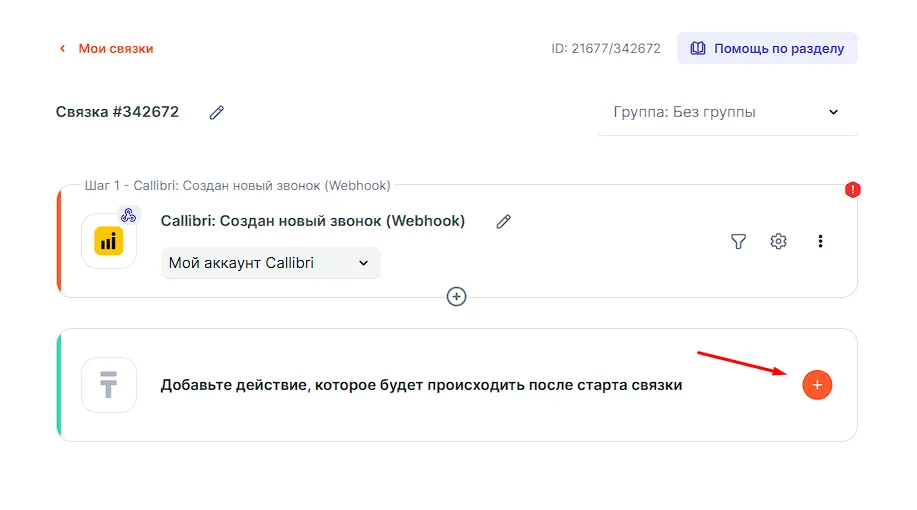Open Помощь по разделу help button
Viewport: 917px width, 510px height.
pos(767,48)
